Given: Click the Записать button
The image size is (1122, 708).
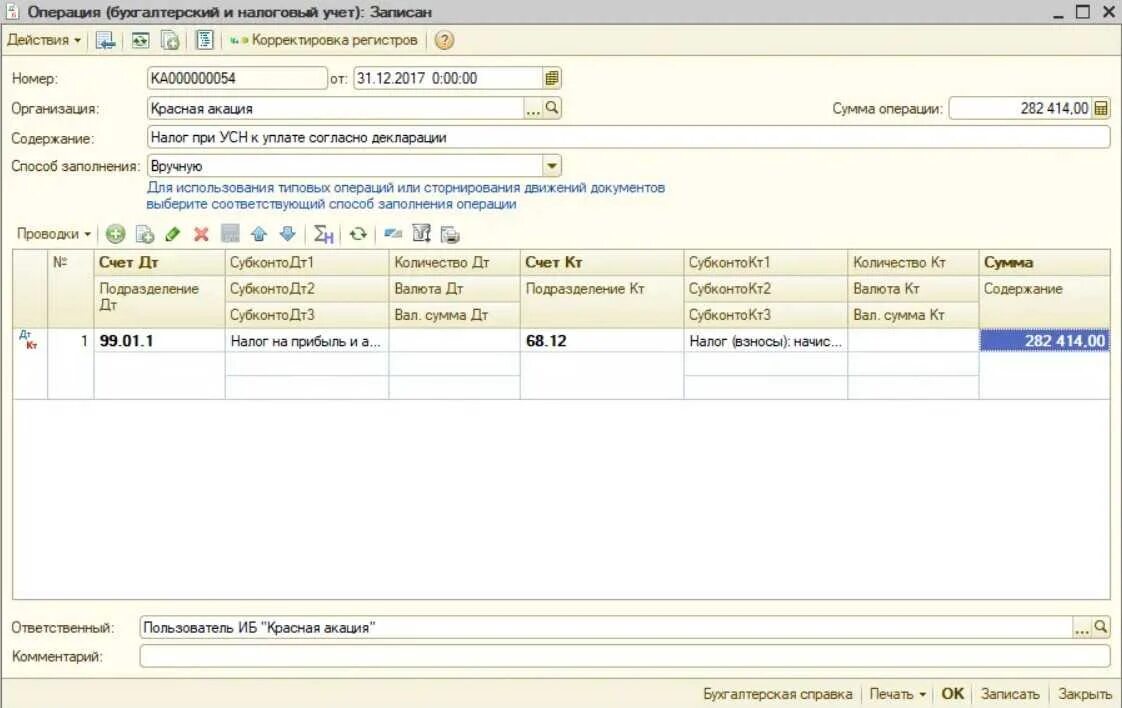Looking at the screenshot, I should (x=1010, y=694).
